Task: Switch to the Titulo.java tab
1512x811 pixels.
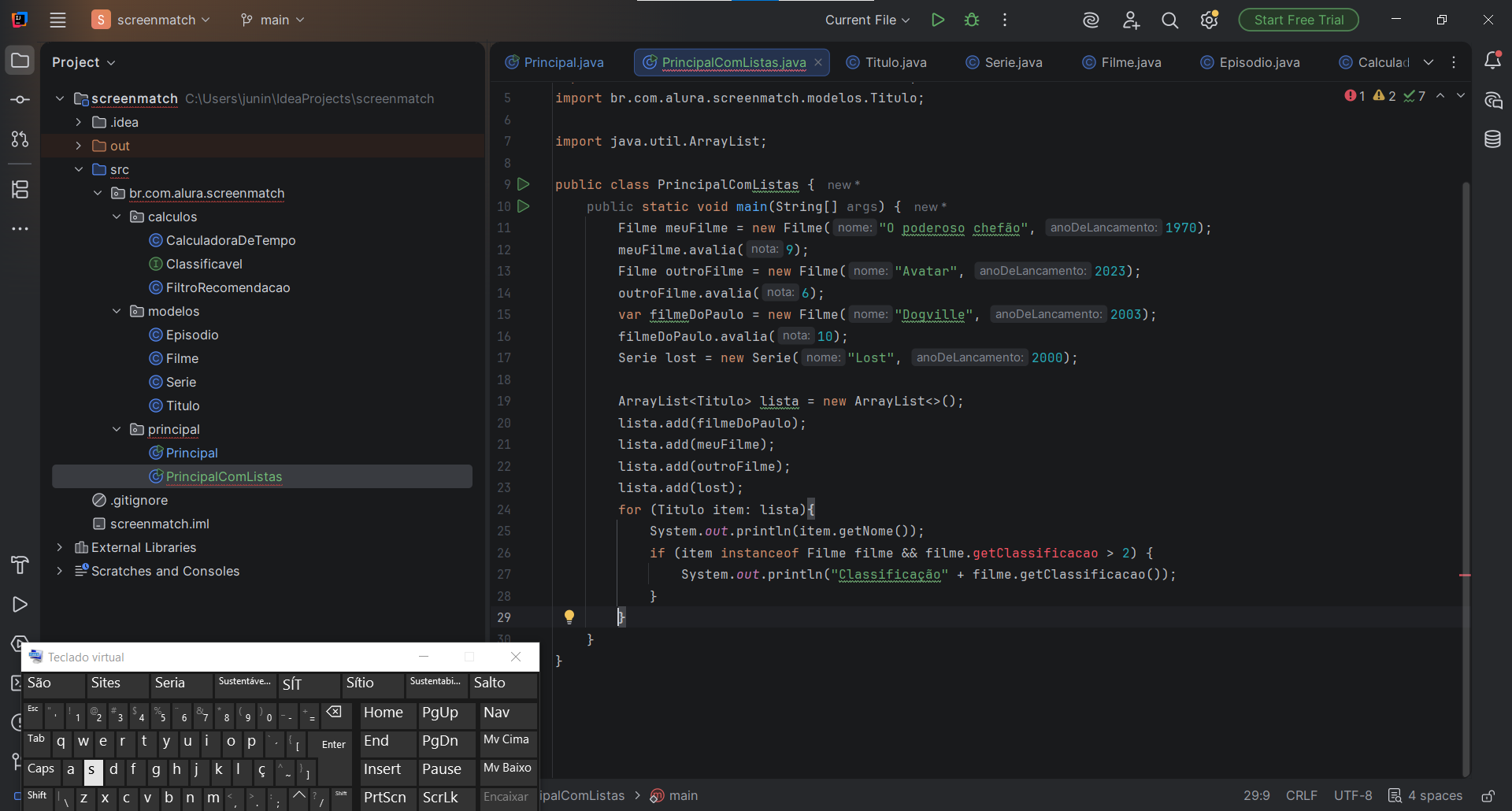Action: click(x=895, y=62)
